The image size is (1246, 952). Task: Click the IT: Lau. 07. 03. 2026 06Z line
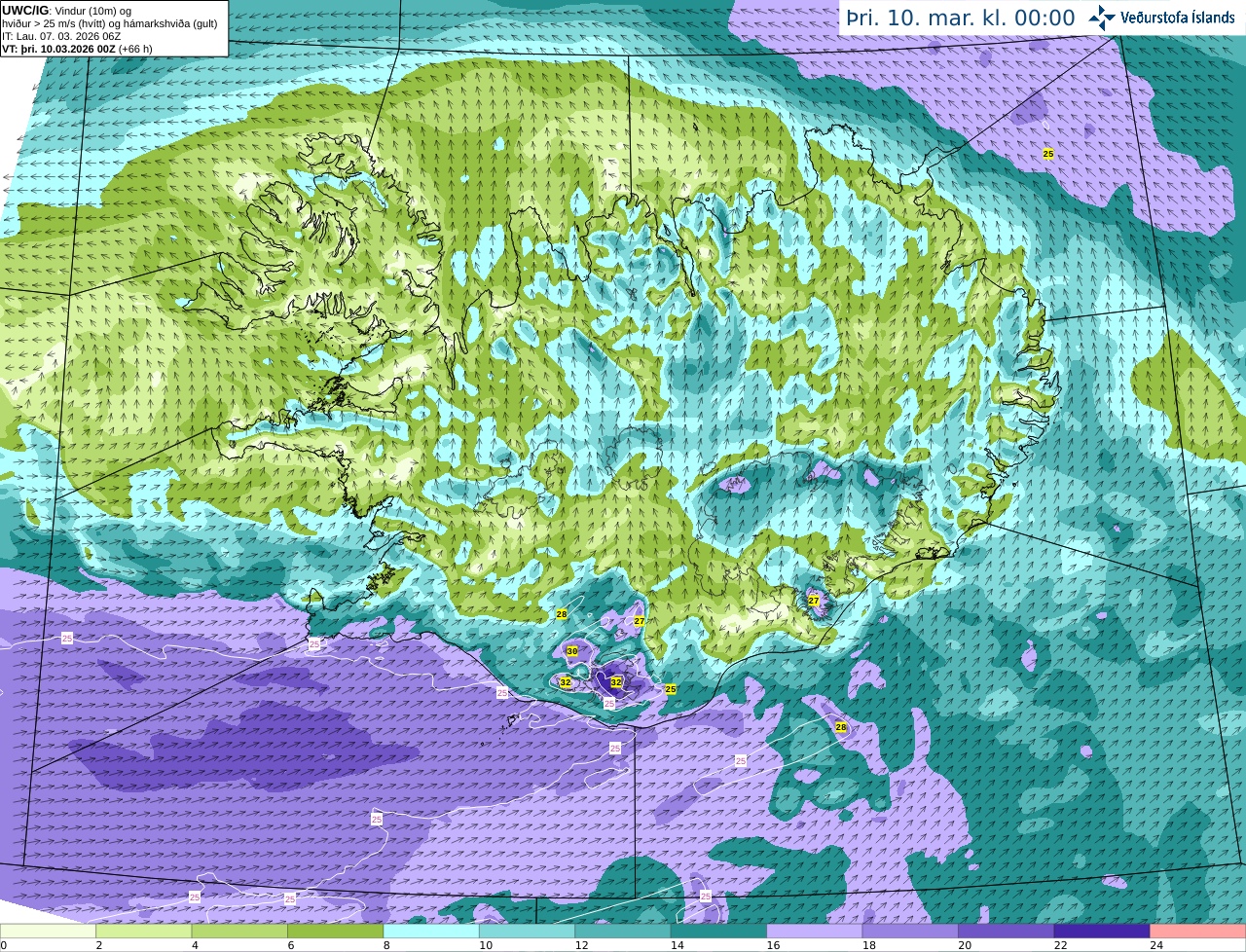61,36
